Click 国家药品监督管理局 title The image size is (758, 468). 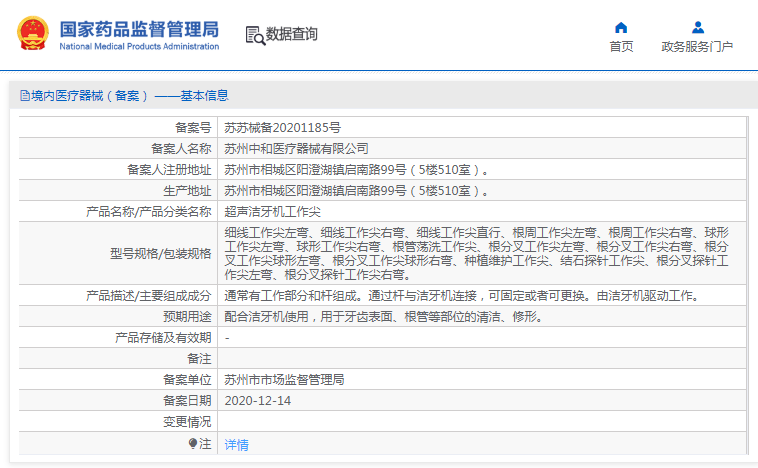click(139, 29)
